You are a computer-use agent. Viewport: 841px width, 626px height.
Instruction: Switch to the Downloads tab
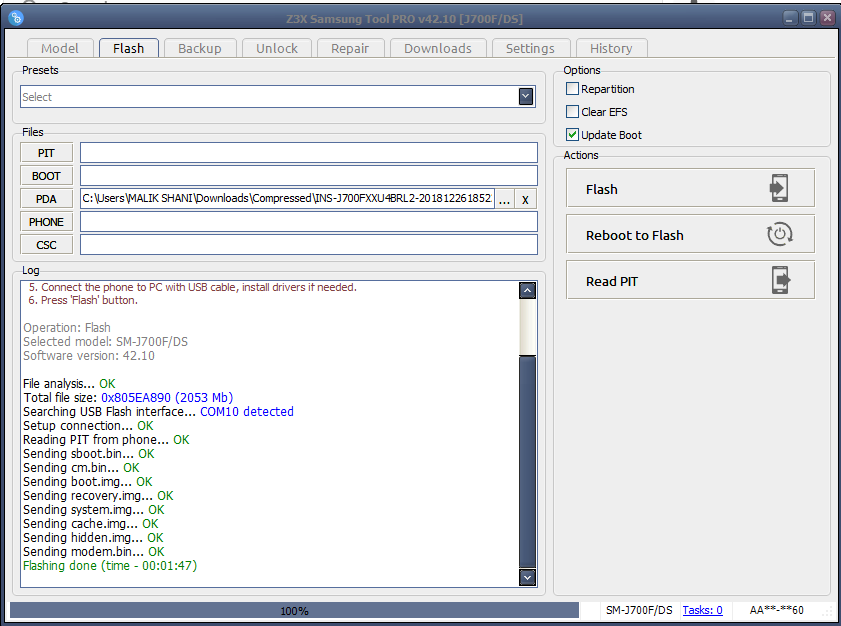(438, 48)
